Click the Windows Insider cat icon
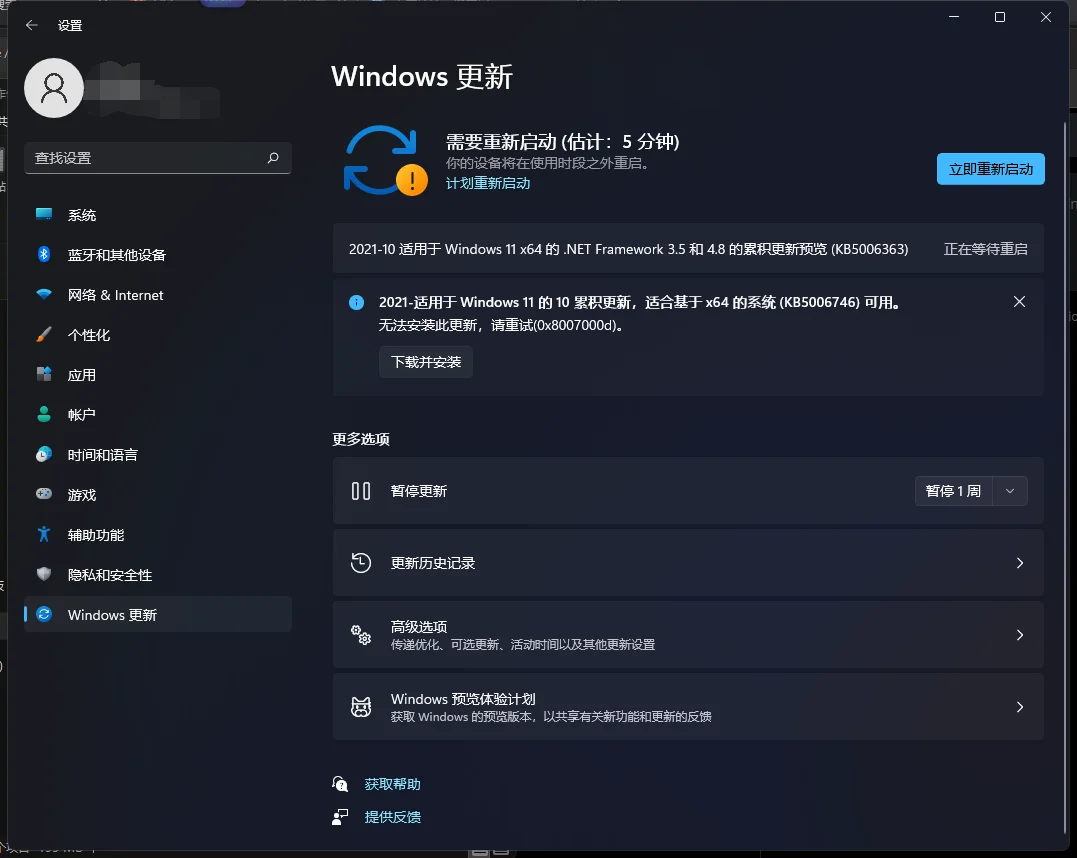Screen dimensions: 1077x858 361,707
